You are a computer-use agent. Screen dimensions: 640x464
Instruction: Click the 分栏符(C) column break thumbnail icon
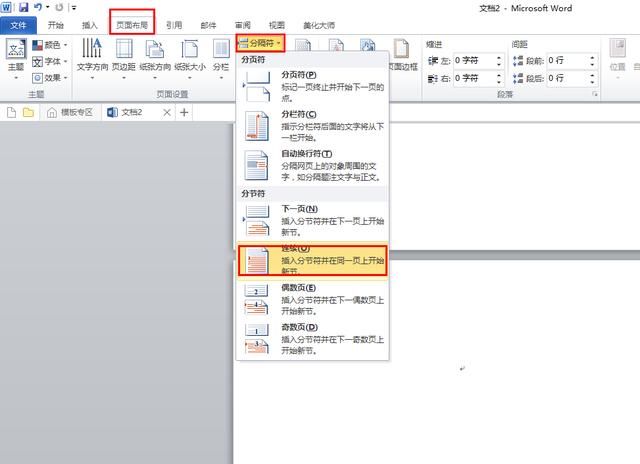[x=256, y=126]
